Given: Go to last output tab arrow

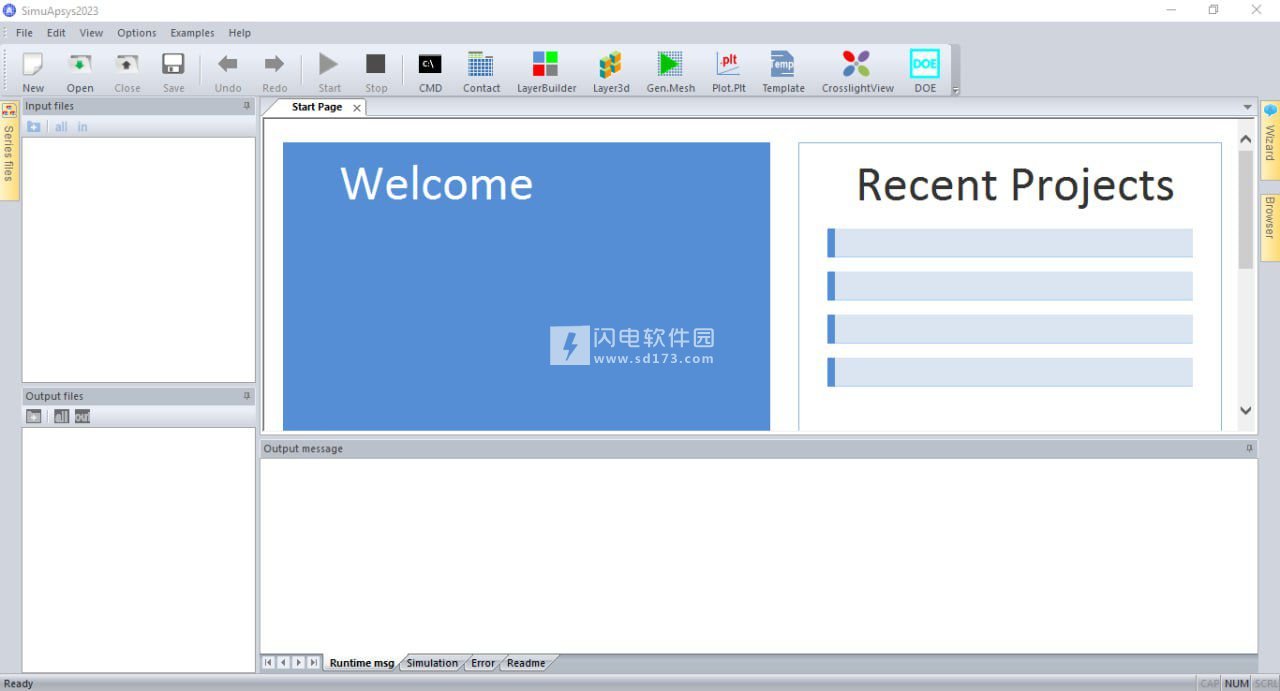Looking at the screenshot, I should [x=314, y=662].
